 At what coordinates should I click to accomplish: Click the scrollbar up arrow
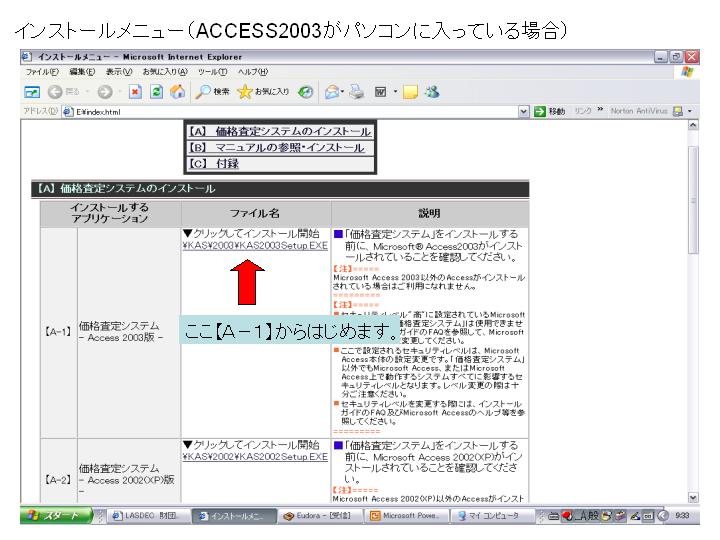(x=693, y=125)
